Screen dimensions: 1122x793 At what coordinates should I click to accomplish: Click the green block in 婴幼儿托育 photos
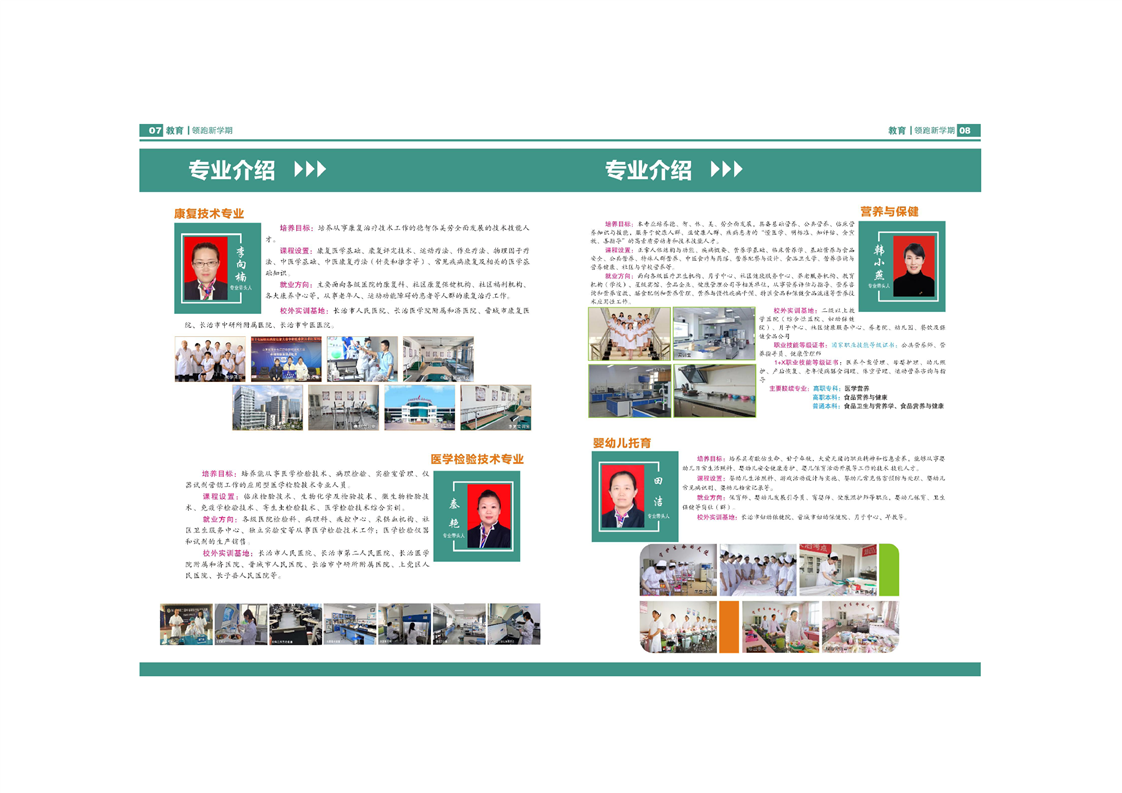889,570
